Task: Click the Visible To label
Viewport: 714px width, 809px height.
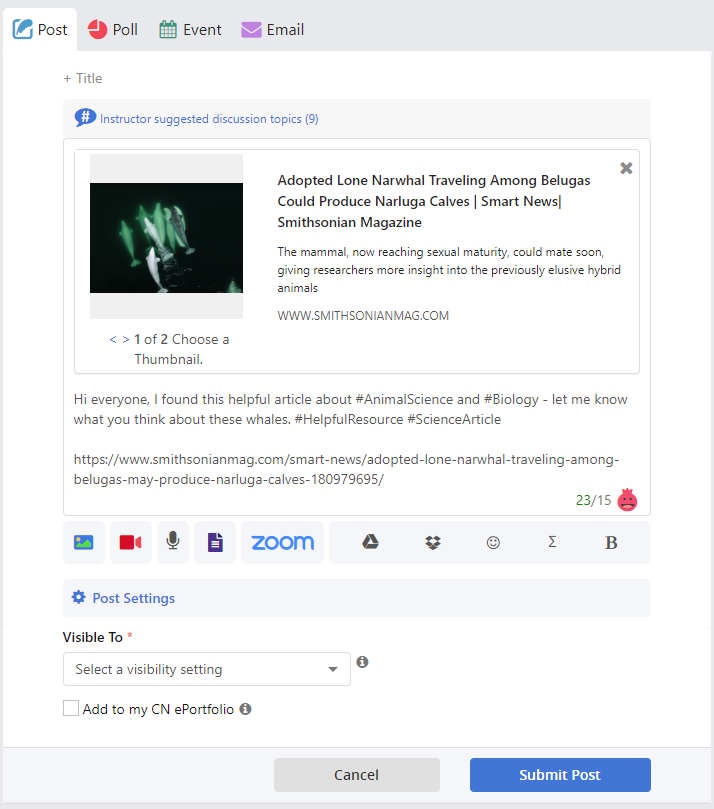Action: [93, 637]
